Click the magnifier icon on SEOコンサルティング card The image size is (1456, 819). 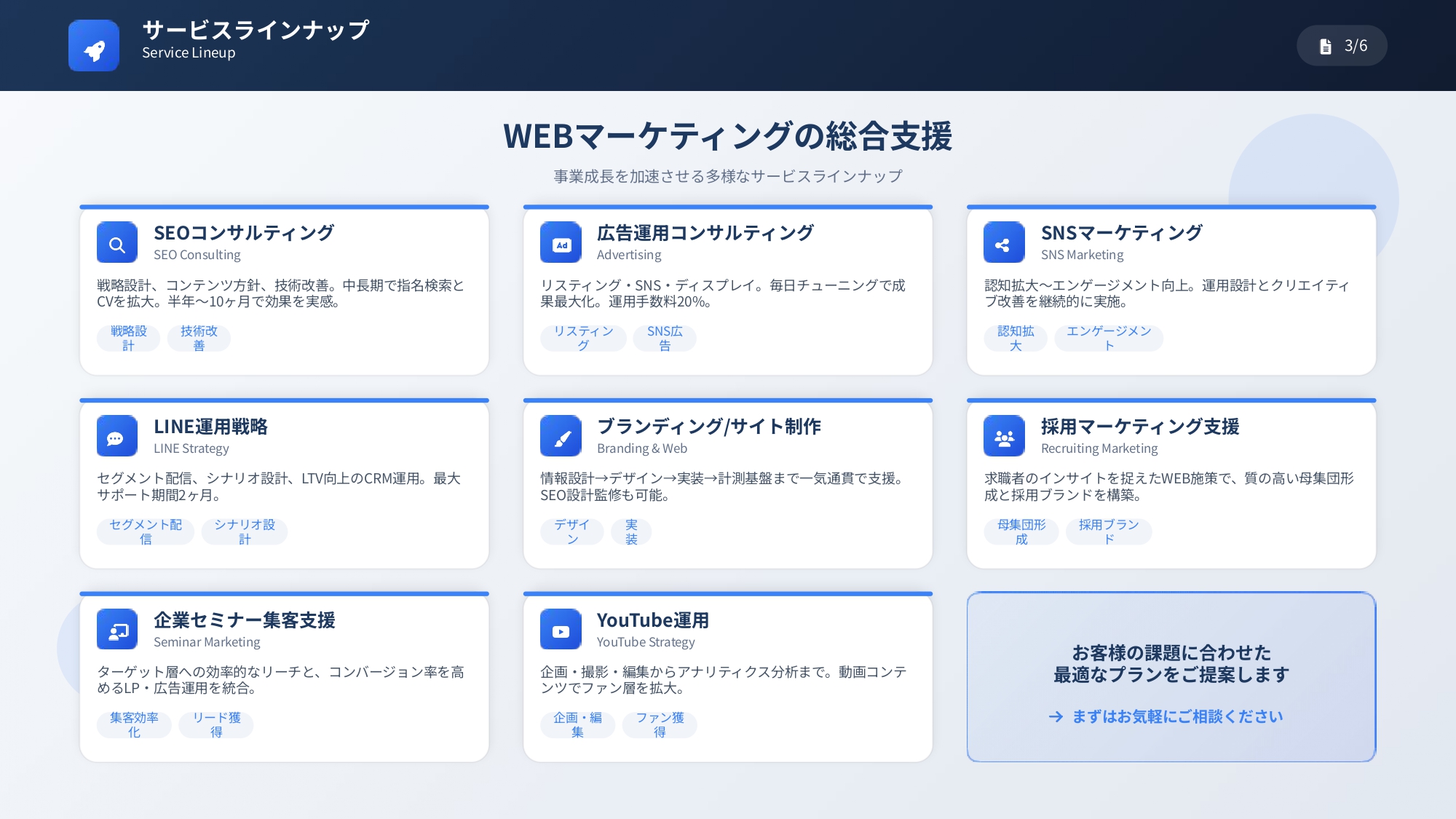click(x=117, y=242)
